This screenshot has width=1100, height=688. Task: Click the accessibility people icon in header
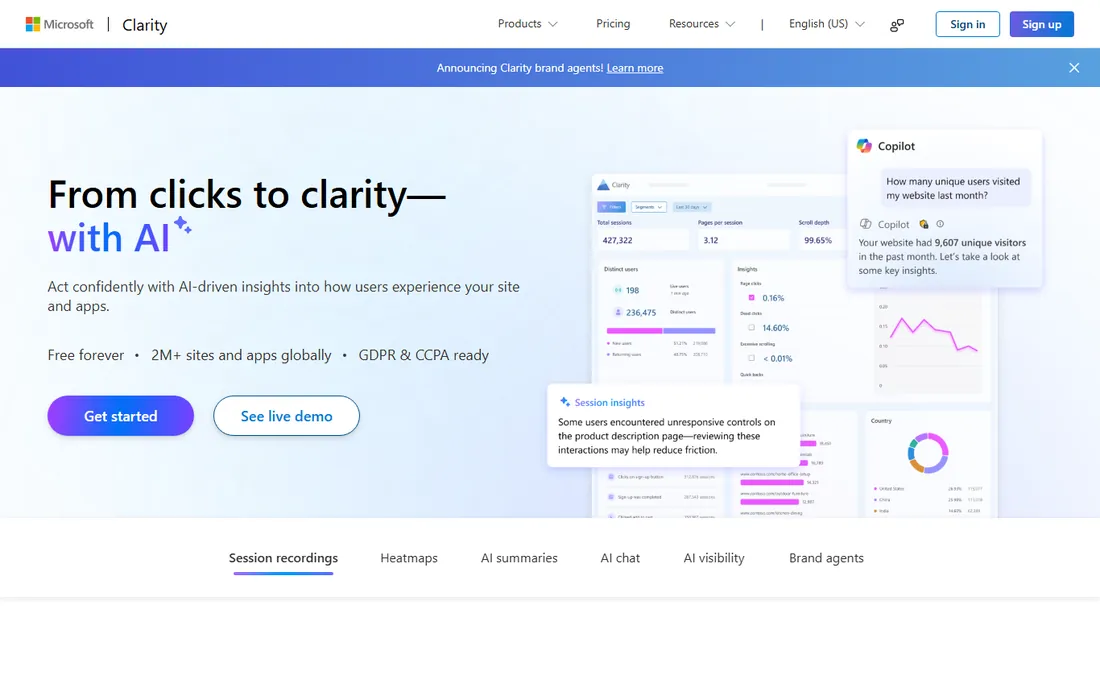[897, 25]
